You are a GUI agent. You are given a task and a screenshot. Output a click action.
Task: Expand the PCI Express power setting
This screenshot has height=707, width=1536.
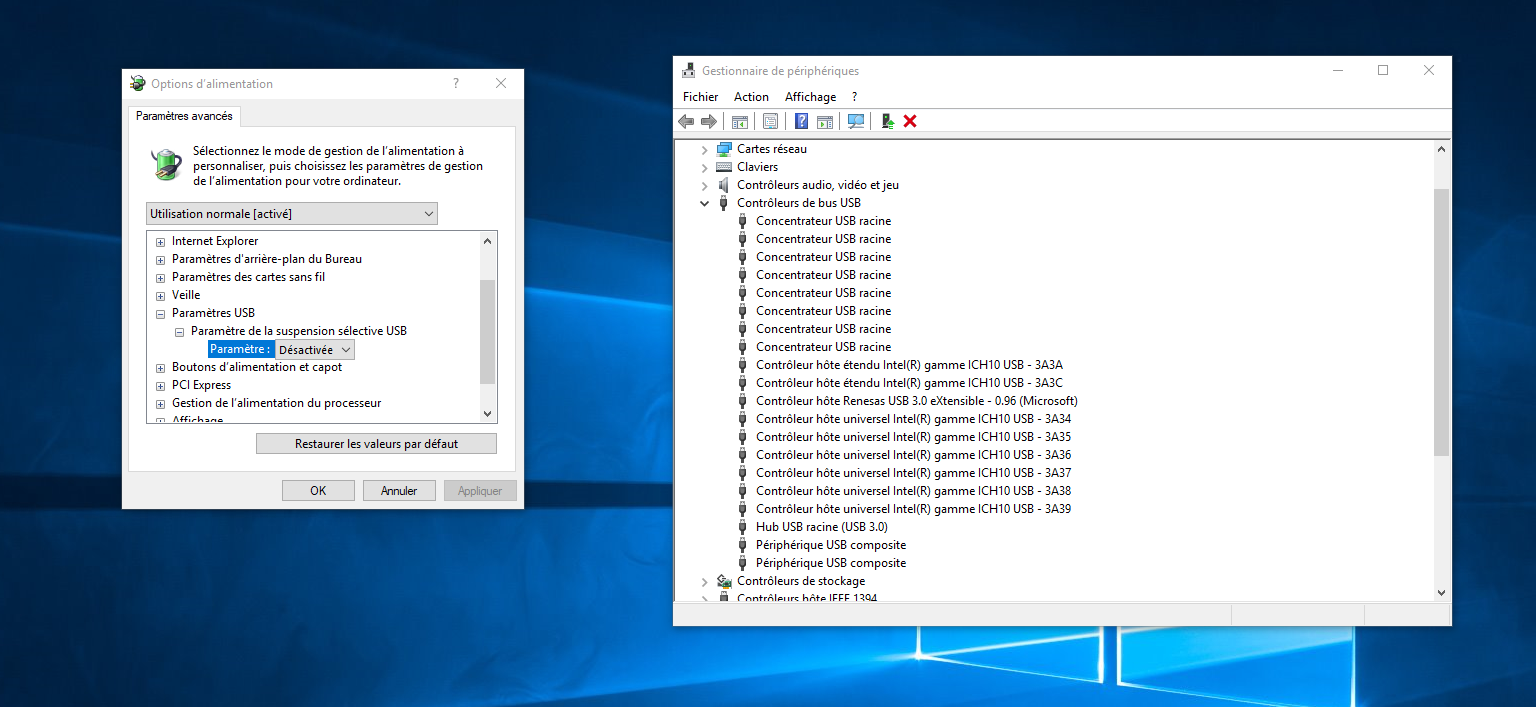(x=160, y=385)
